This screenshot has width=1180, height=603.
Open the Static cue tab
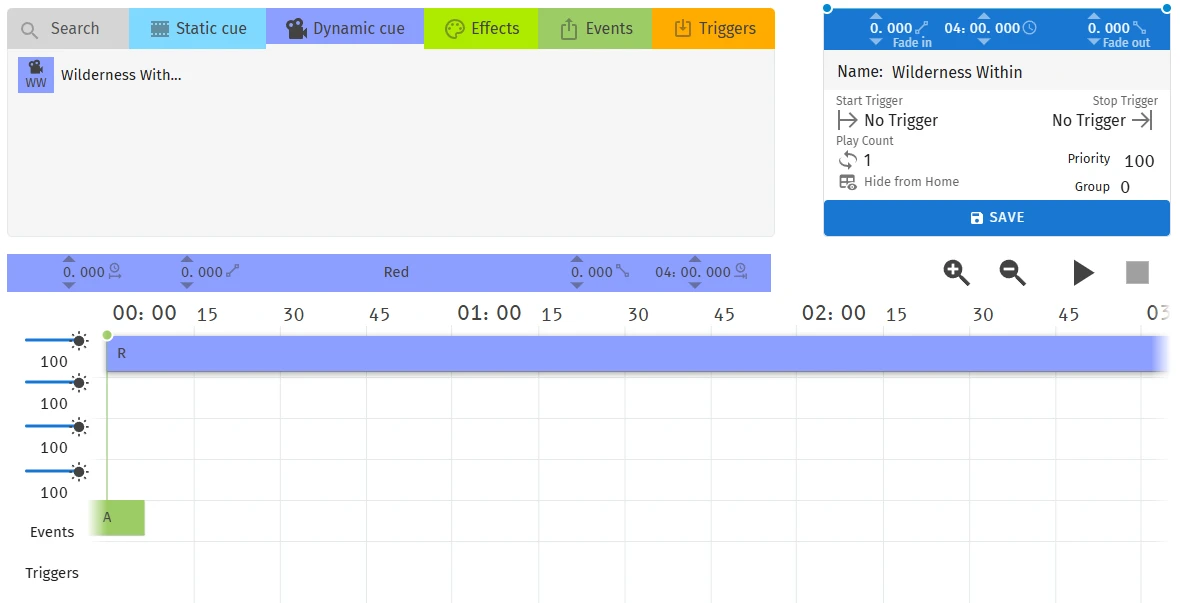tap(198, 29)
